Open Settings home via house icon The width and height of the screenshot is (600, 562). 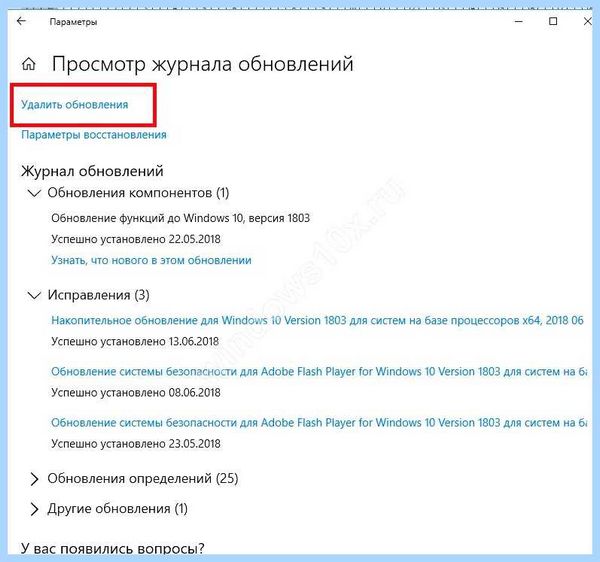point(29,64)
